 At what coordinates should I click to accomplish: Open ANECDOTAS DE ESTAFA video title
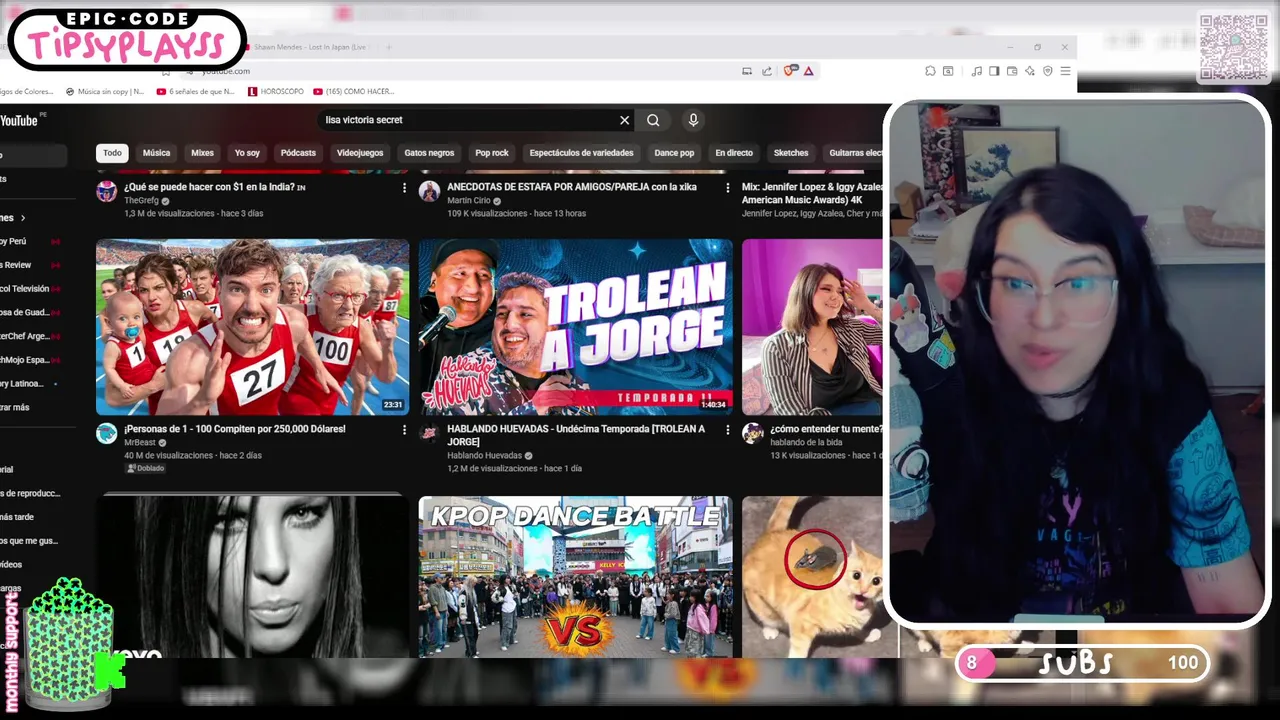572,187
